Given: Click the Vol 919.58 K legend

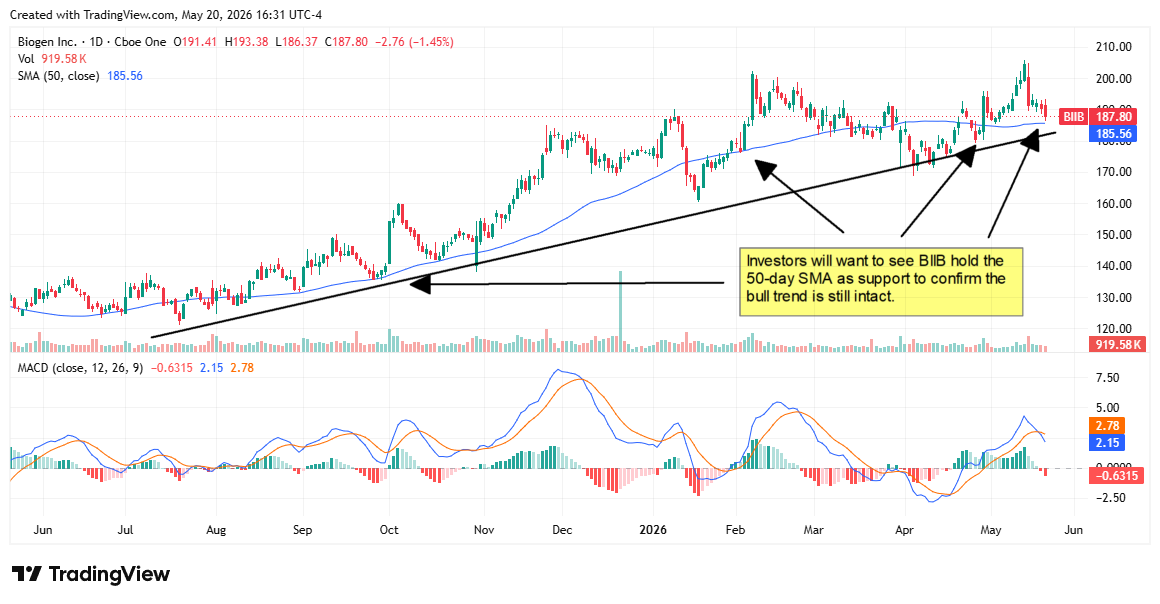Looking at the screenshot, I should (x=53, y=58).
